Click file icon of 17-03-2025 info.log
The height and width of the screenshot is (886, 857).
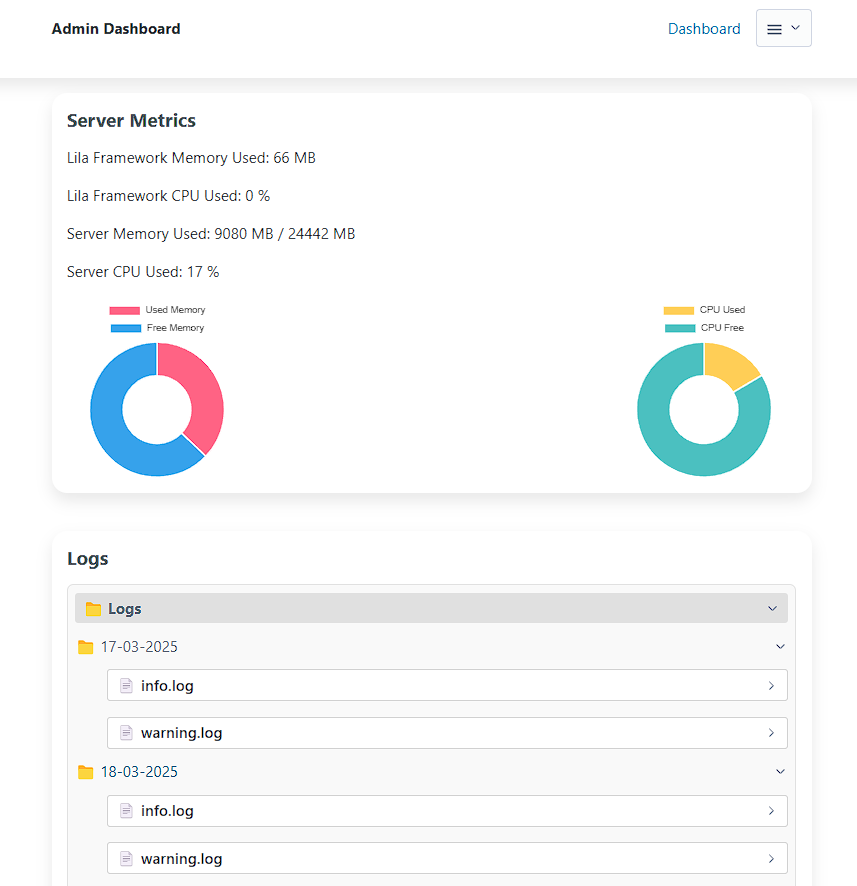tap(127, 685)
